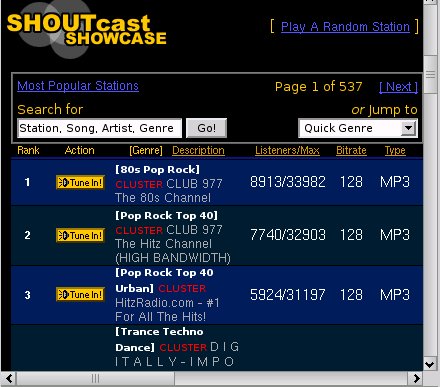Click listener count 5924/31197
This screenshot has width=440, height=387.
(x=288, y=295)
